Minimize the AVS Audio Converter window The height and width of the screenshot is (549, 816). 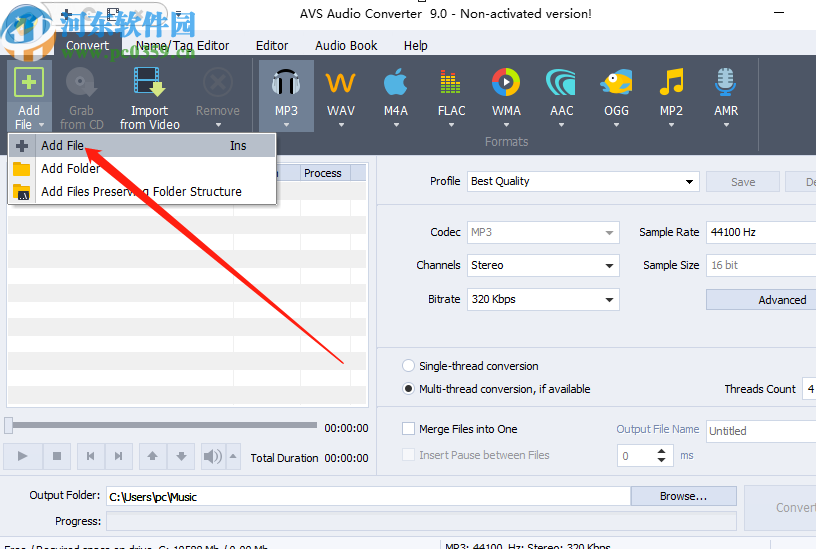click(x=779, y=12)
